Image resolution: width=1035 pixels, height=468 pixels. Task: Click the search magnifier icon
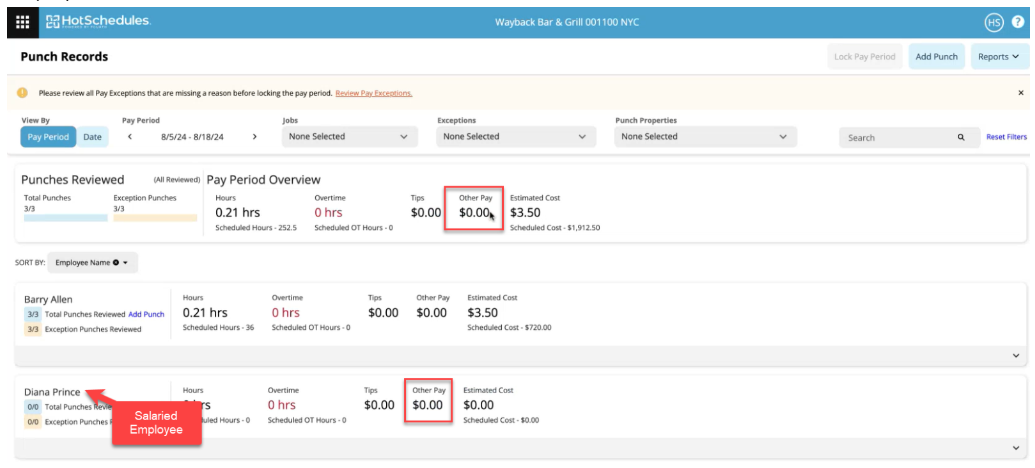click(960, 138)
